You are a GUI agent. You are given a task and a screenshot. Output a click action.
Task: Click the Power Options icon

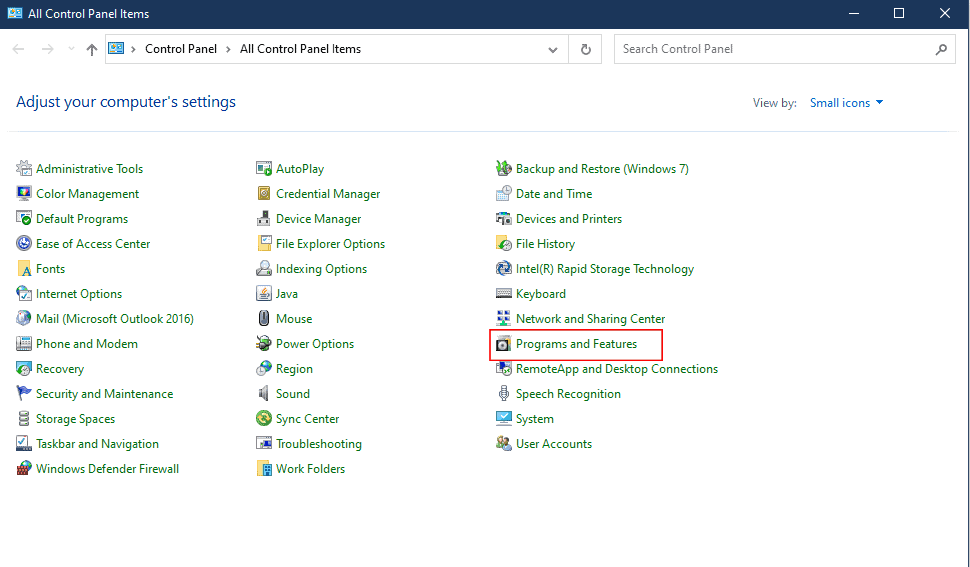264,344
